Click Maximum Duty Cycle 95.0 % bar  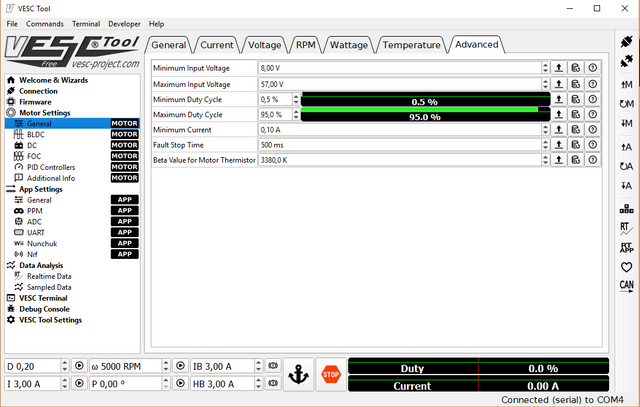coord(425,114)
